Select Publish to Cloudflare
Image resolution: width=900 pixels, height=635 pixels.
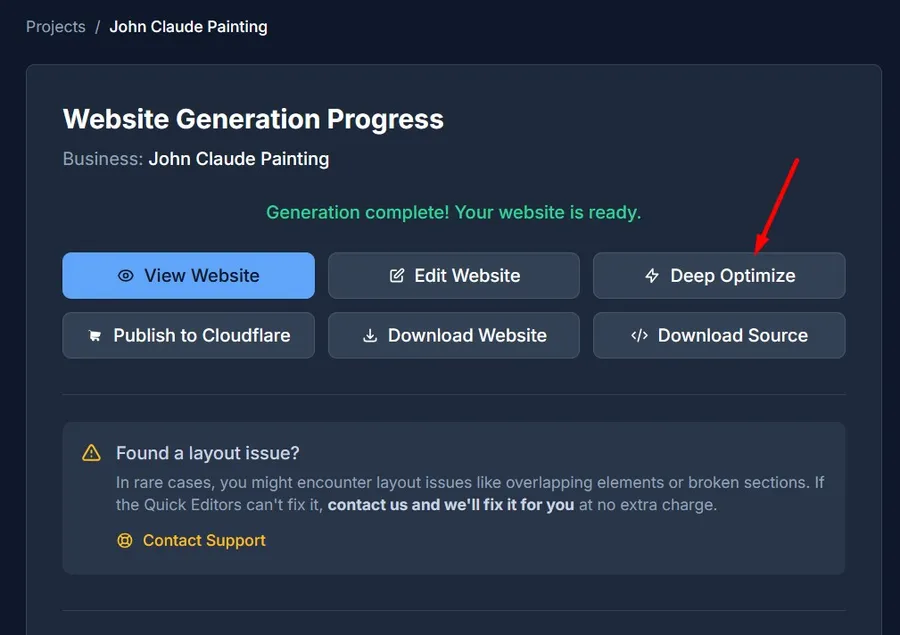coord(188,336)
